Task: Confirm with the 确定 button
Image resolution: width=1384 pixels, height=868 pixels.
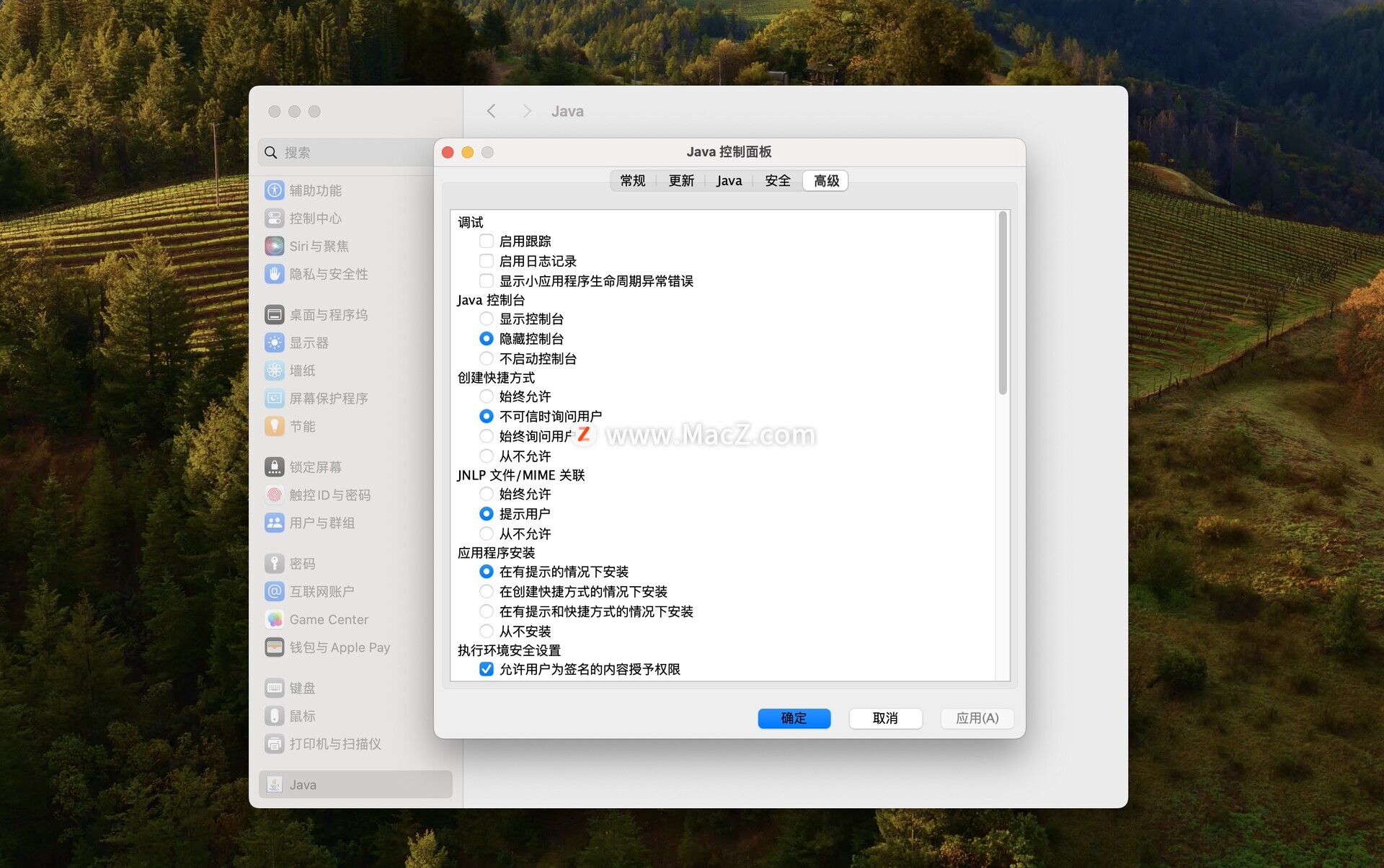Action: coord(794,718)
